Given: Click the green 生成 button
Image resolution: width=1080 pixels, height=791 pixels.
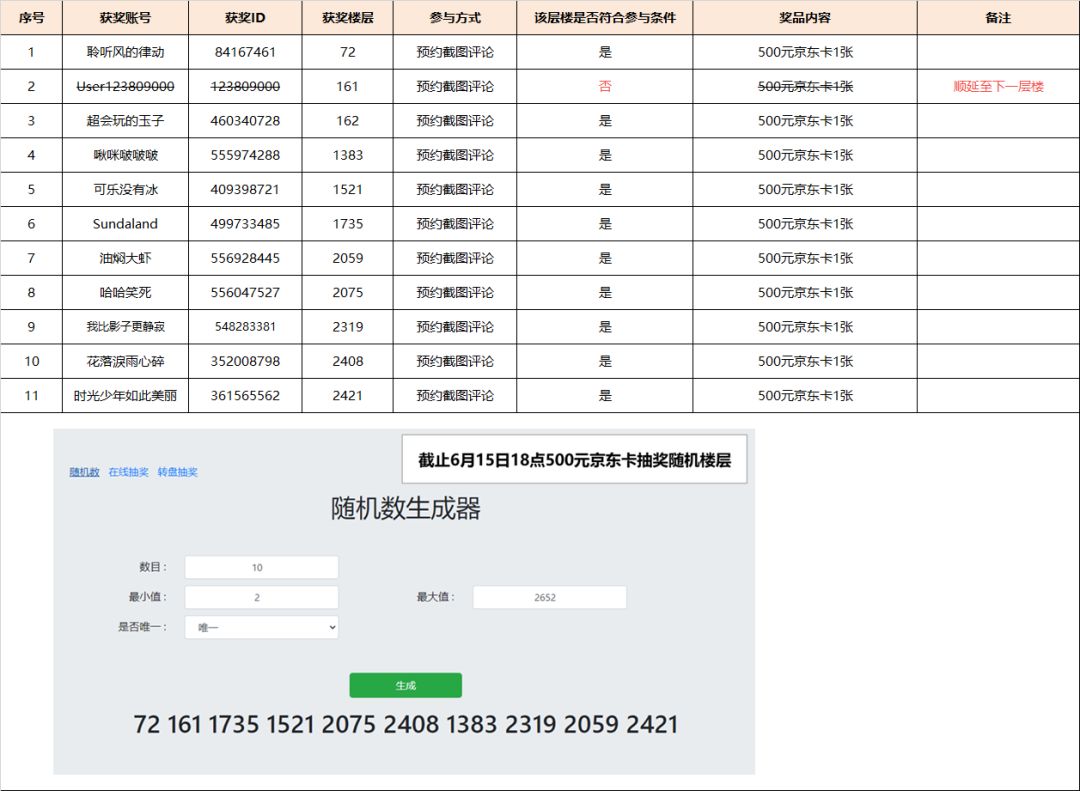Looking at the screenshot, I should pos(406,686).
